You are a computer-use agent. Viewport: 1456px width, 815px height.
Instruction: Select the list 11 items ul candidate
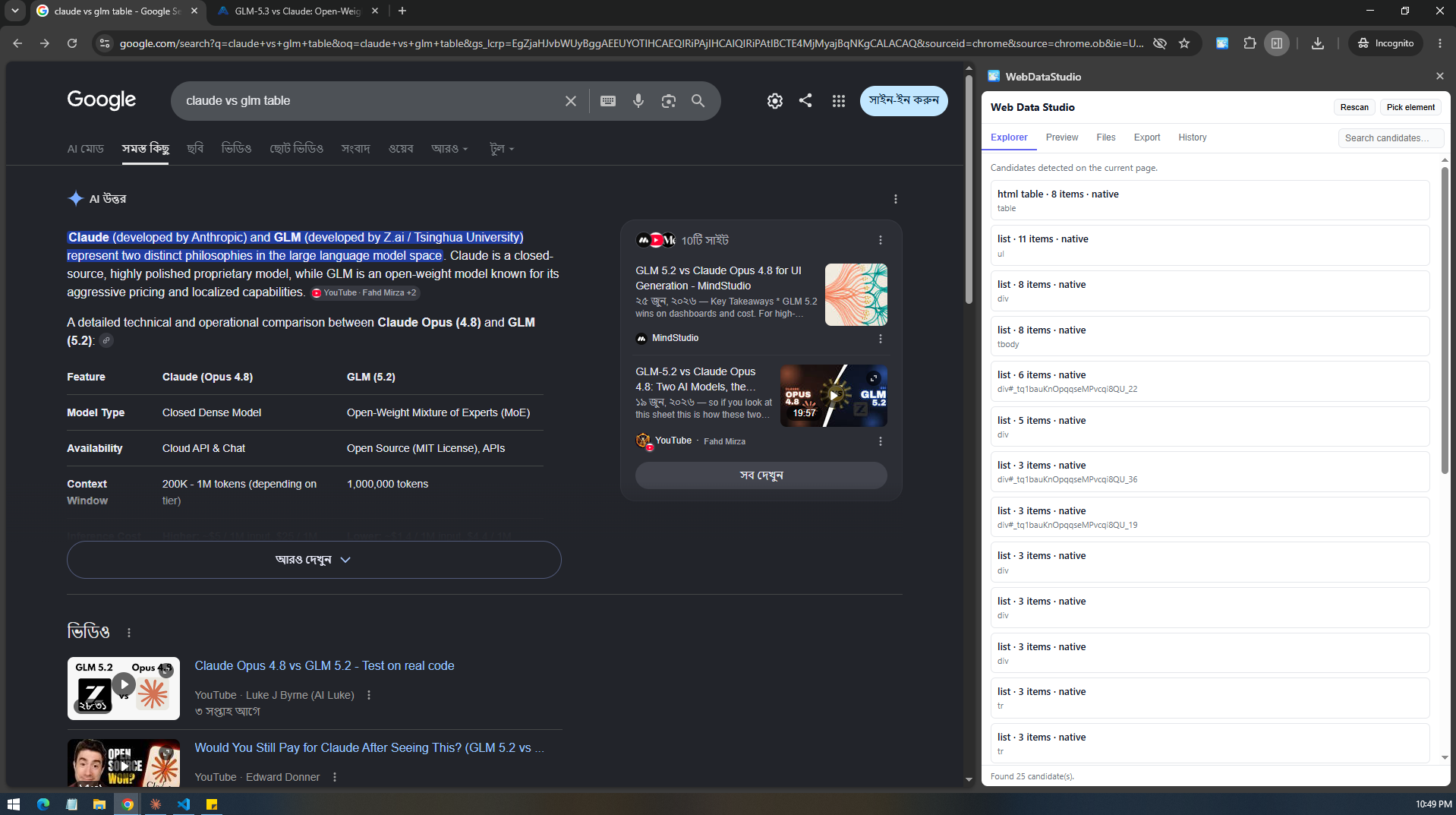[1209, 245]
